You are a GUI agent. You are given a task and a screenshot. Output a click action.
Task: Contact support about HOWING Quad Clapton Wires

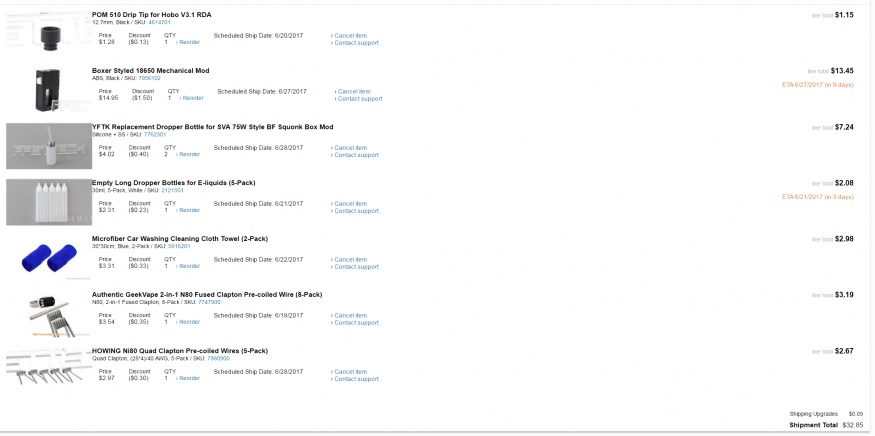pyautogui.click(x=357, y=379)
